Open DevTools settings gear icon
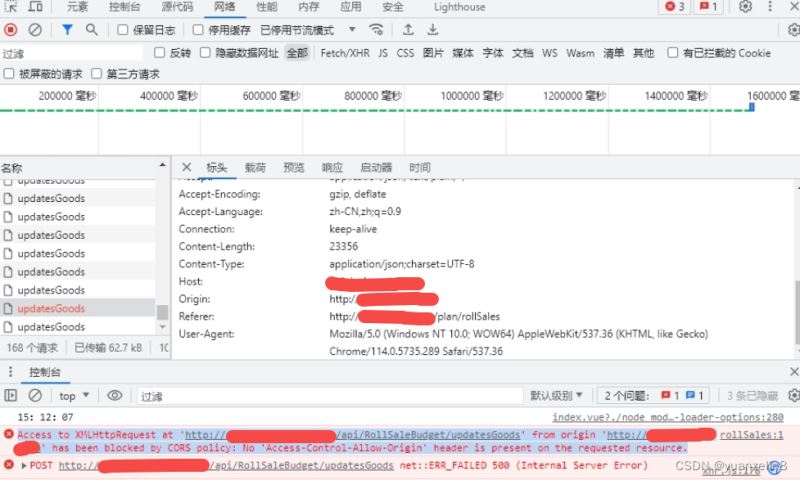 tap(745, 7)
